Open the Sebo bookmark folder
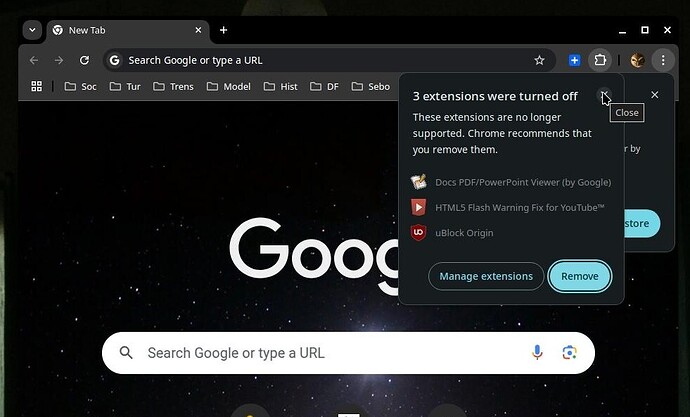 371,87
